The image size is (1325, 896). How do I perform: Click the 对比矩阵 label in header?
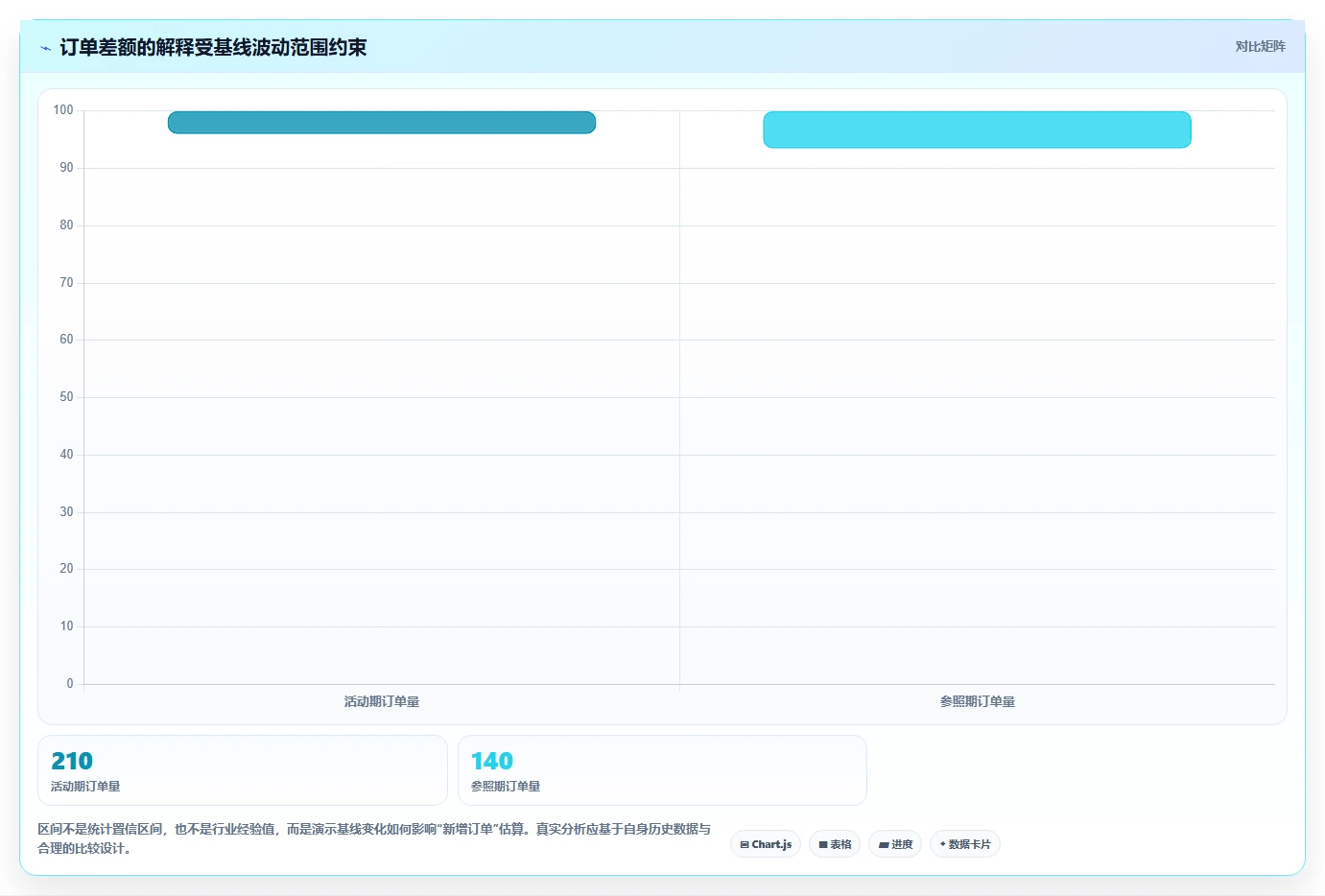click(1260, 46)
